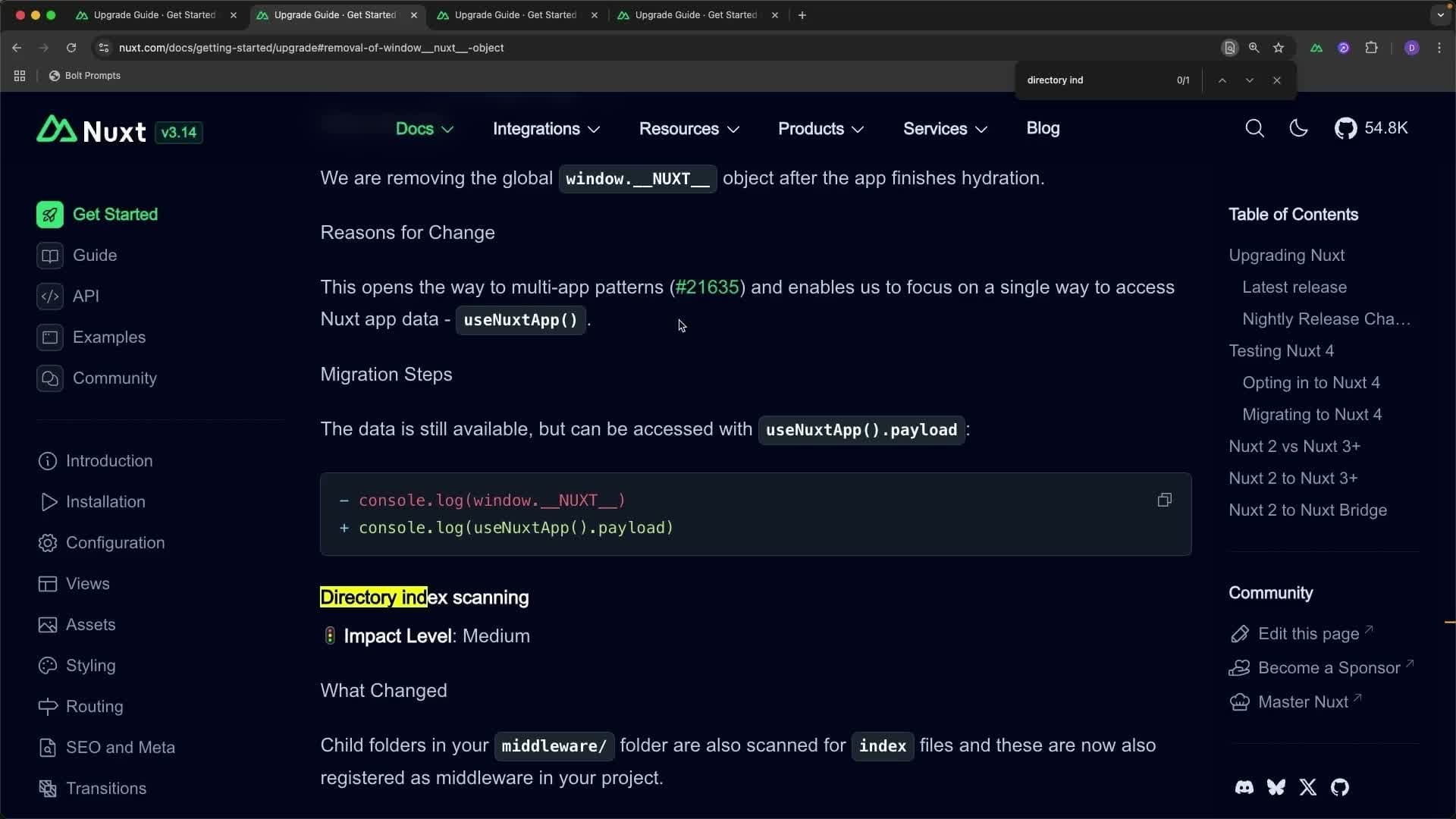The height and width of the screenshot is (819, 1456).
Task: Open X (Twitter) social icon
Action: (1307, 787)
